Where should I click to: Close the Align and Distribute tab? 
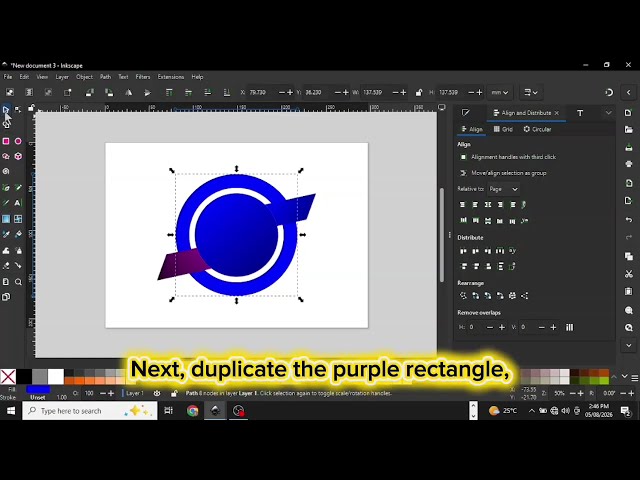click(557, 113)
